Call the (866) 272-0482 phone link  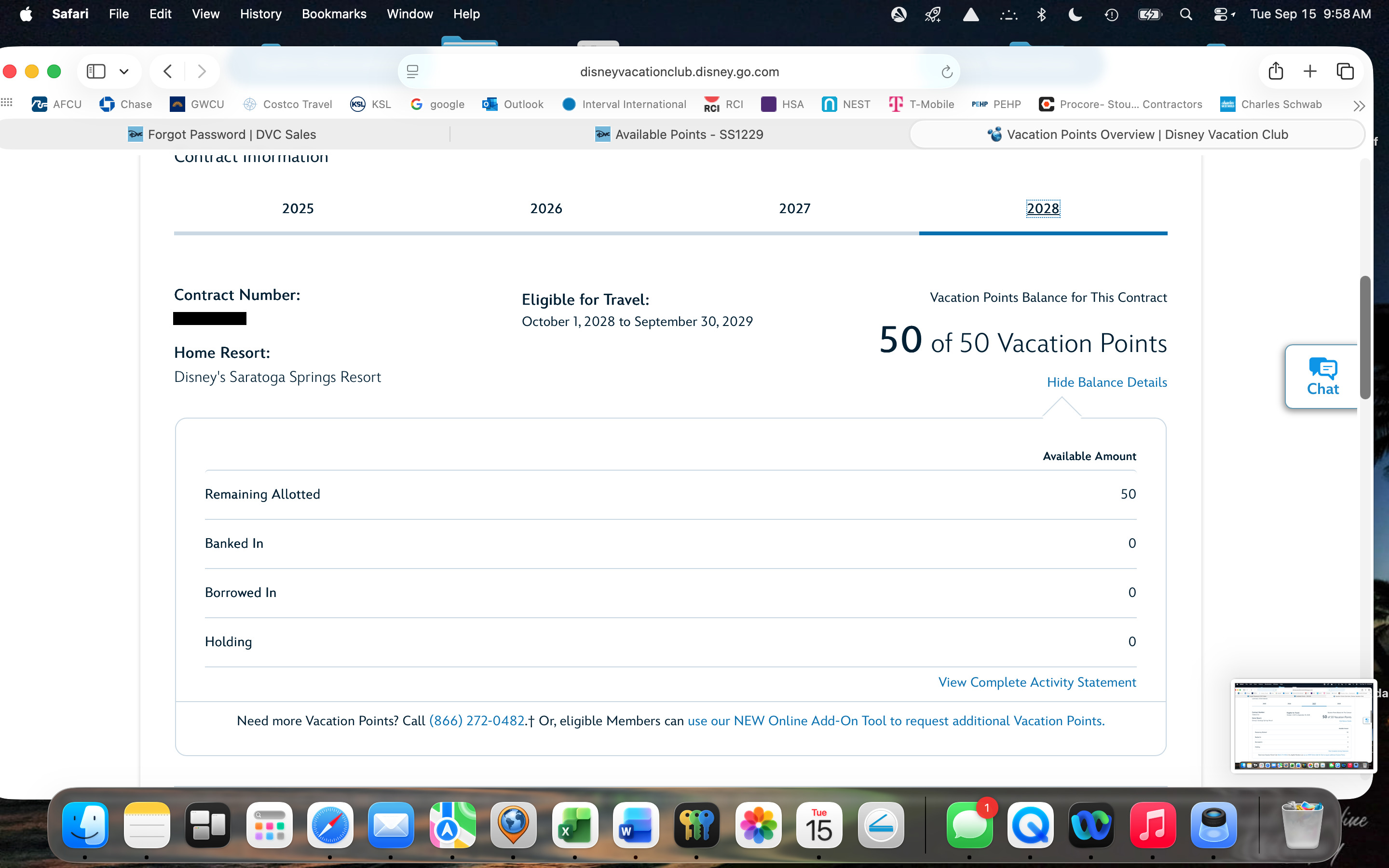[x=477, y=720]
